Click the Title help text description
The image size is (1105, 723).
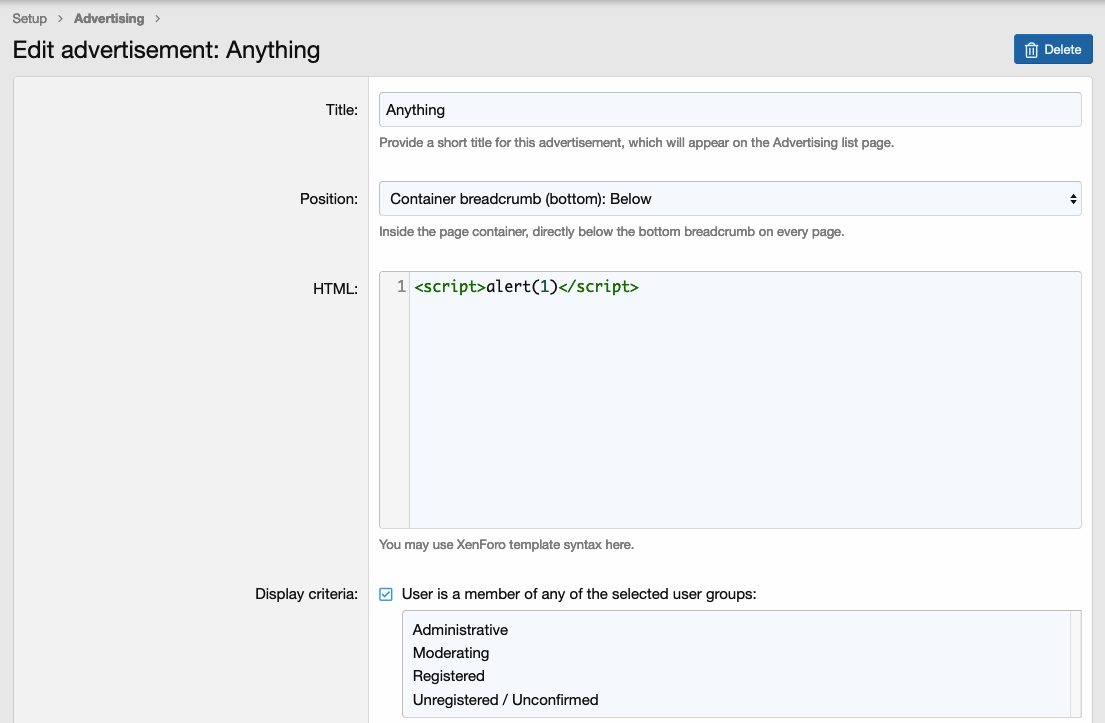[x=636, y=142]
